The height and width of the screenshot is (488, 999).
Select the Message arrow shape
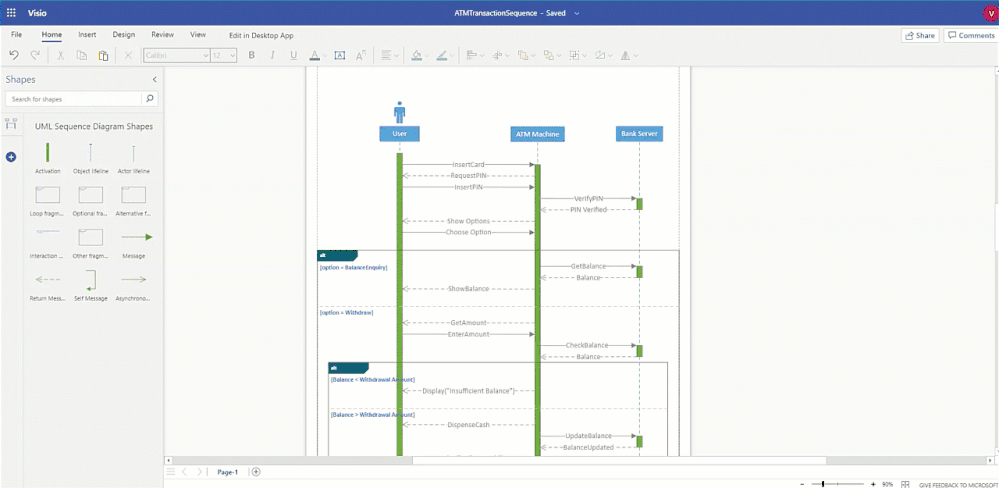(133, 243)
